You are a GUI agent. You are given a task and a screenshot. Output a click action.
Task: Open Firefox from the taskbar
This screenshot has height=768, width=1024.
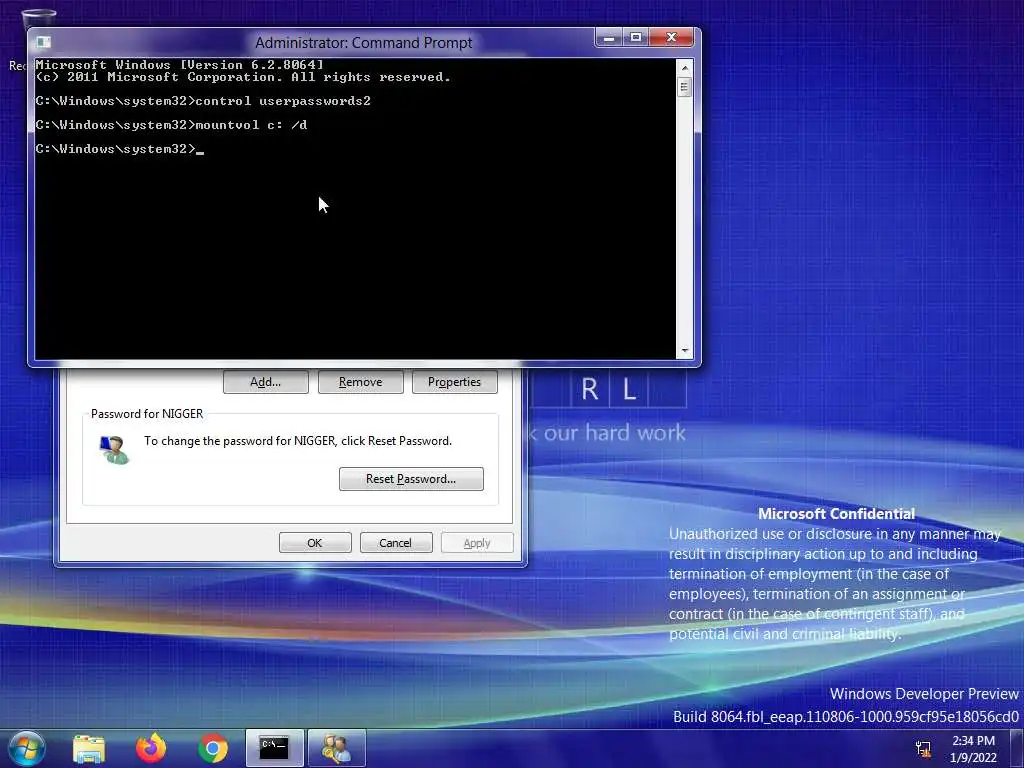coord(151,748)
